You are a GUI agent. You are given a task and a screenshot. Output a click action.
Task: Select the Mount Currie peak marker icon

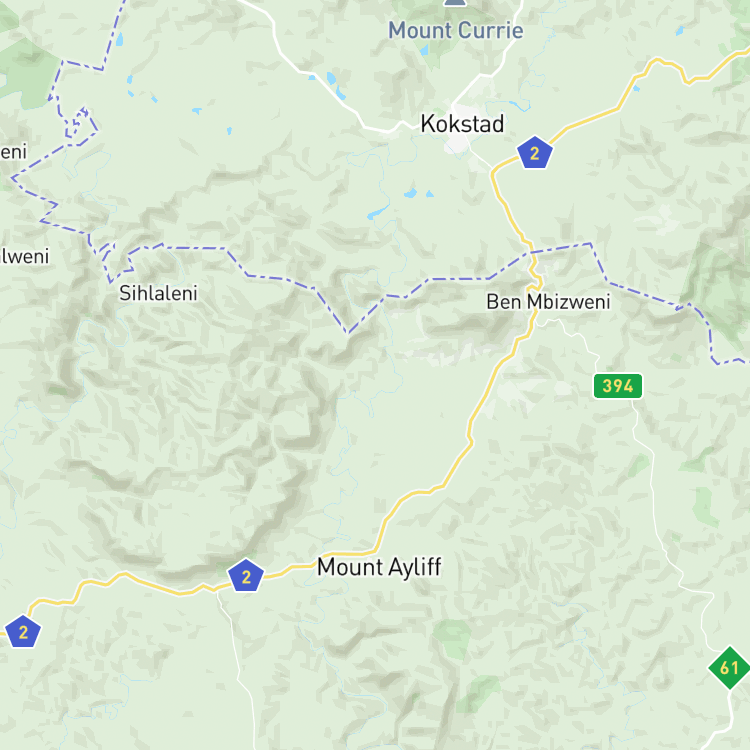[455, 2]
